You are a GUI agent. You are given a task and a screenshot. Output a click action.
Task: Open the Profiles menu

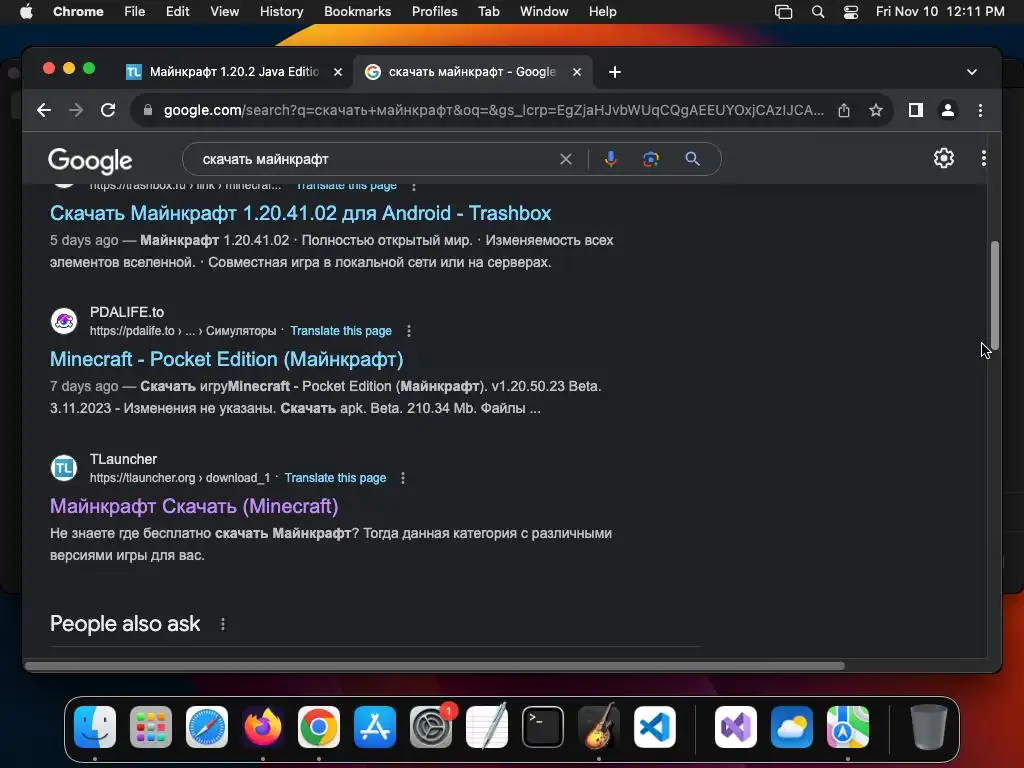click(x=434, y=12)
